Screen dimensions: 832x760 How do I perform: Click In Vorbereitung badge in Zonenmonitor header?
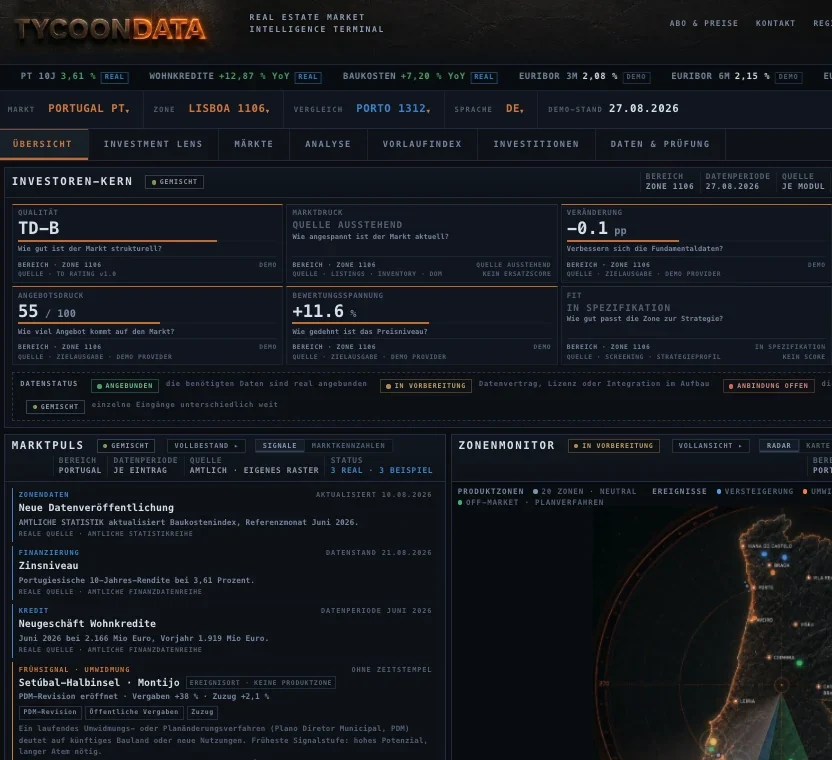[x=614, y=446]
